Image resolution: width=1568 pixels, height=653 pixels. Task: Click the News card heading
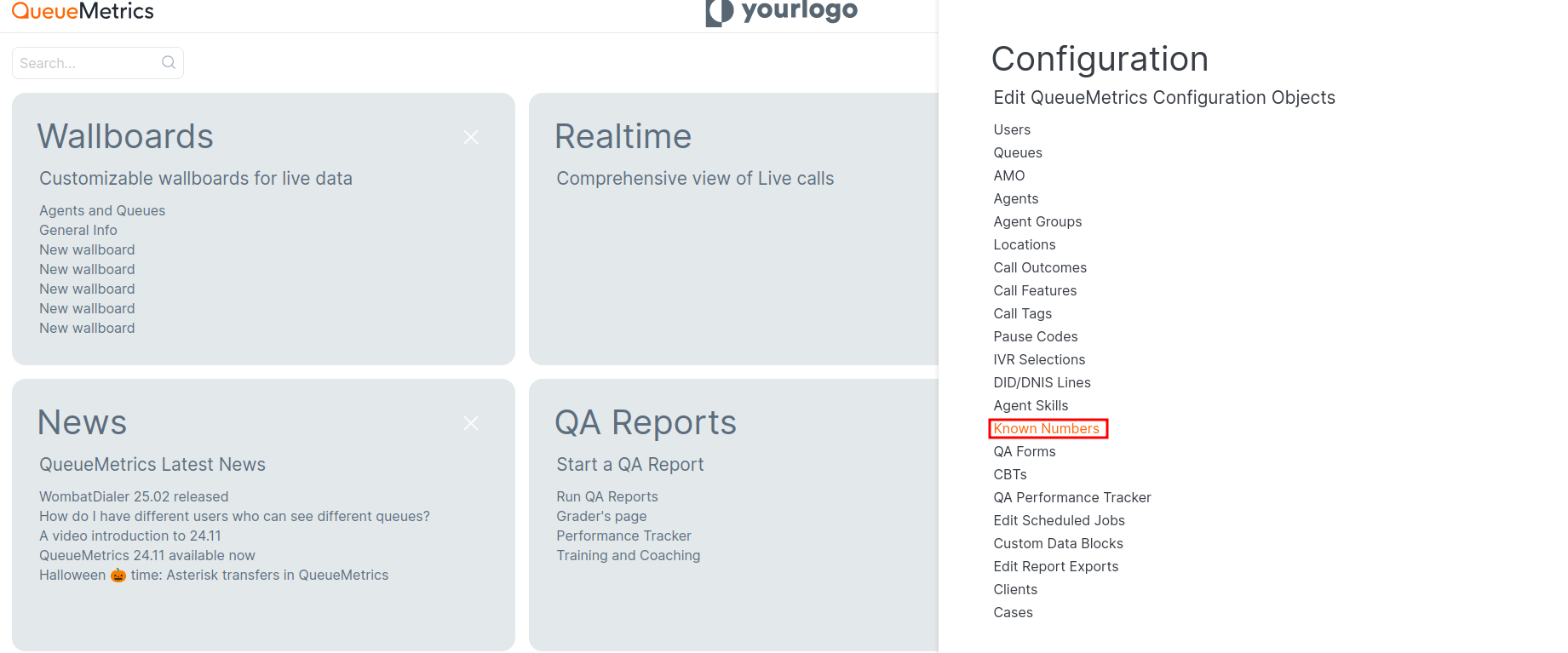click(x=82, y=422)
